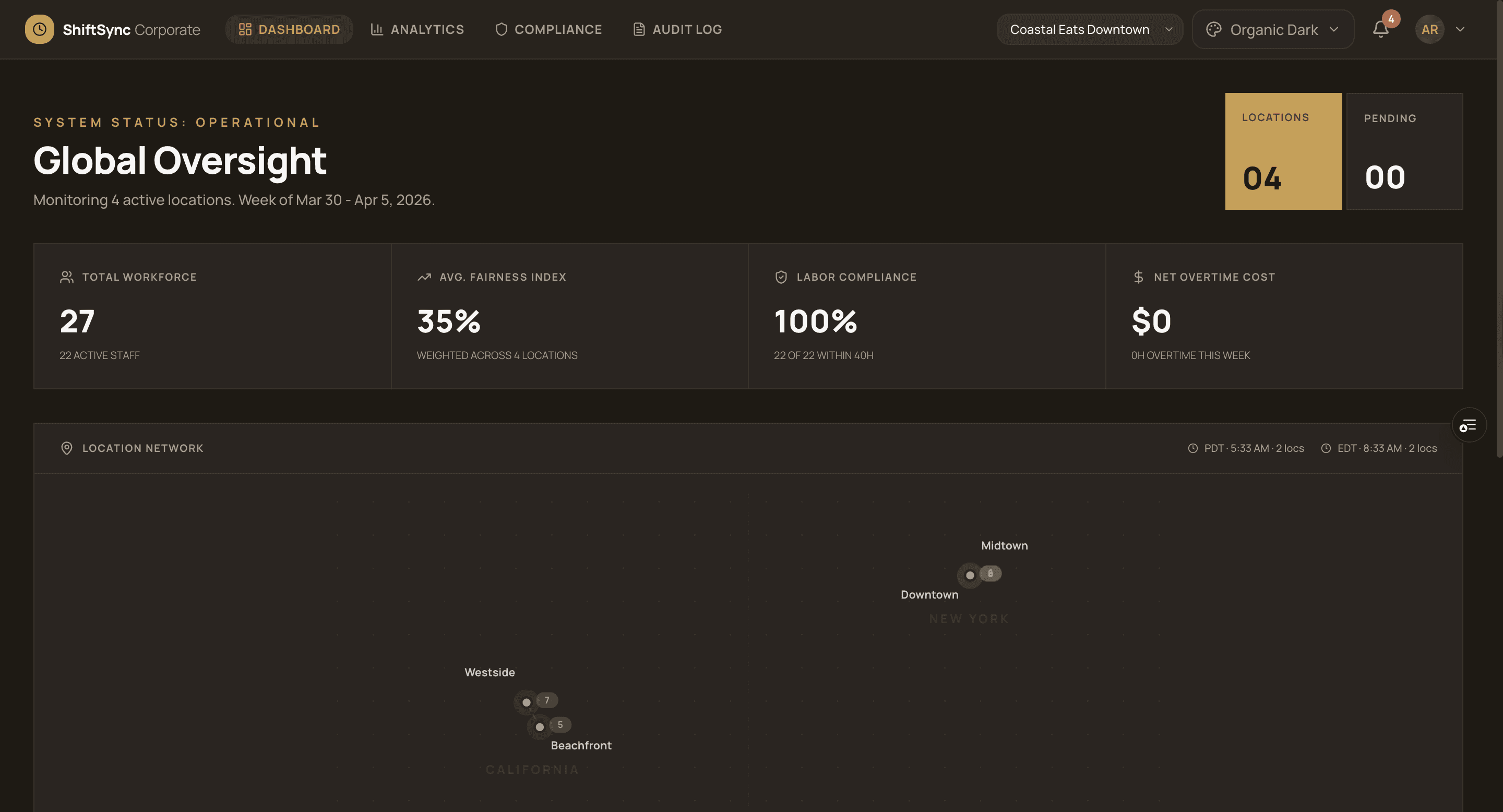Click the Dashboard navigation button
Screen dimensions: 1503x812
tap(289, 29)
